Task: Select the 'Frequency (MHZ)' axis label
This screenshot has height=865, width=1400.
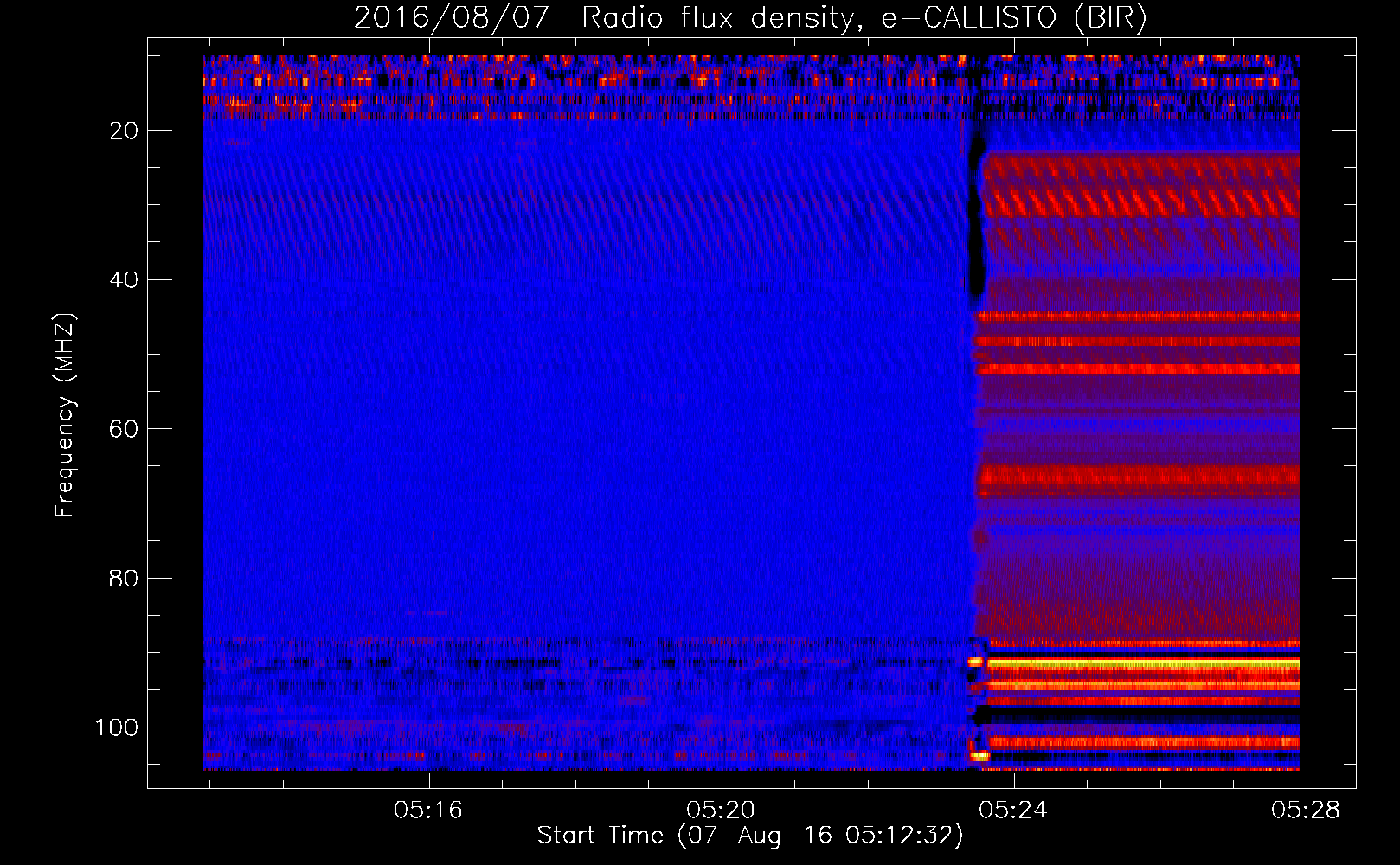Action: tap(65, 414)
